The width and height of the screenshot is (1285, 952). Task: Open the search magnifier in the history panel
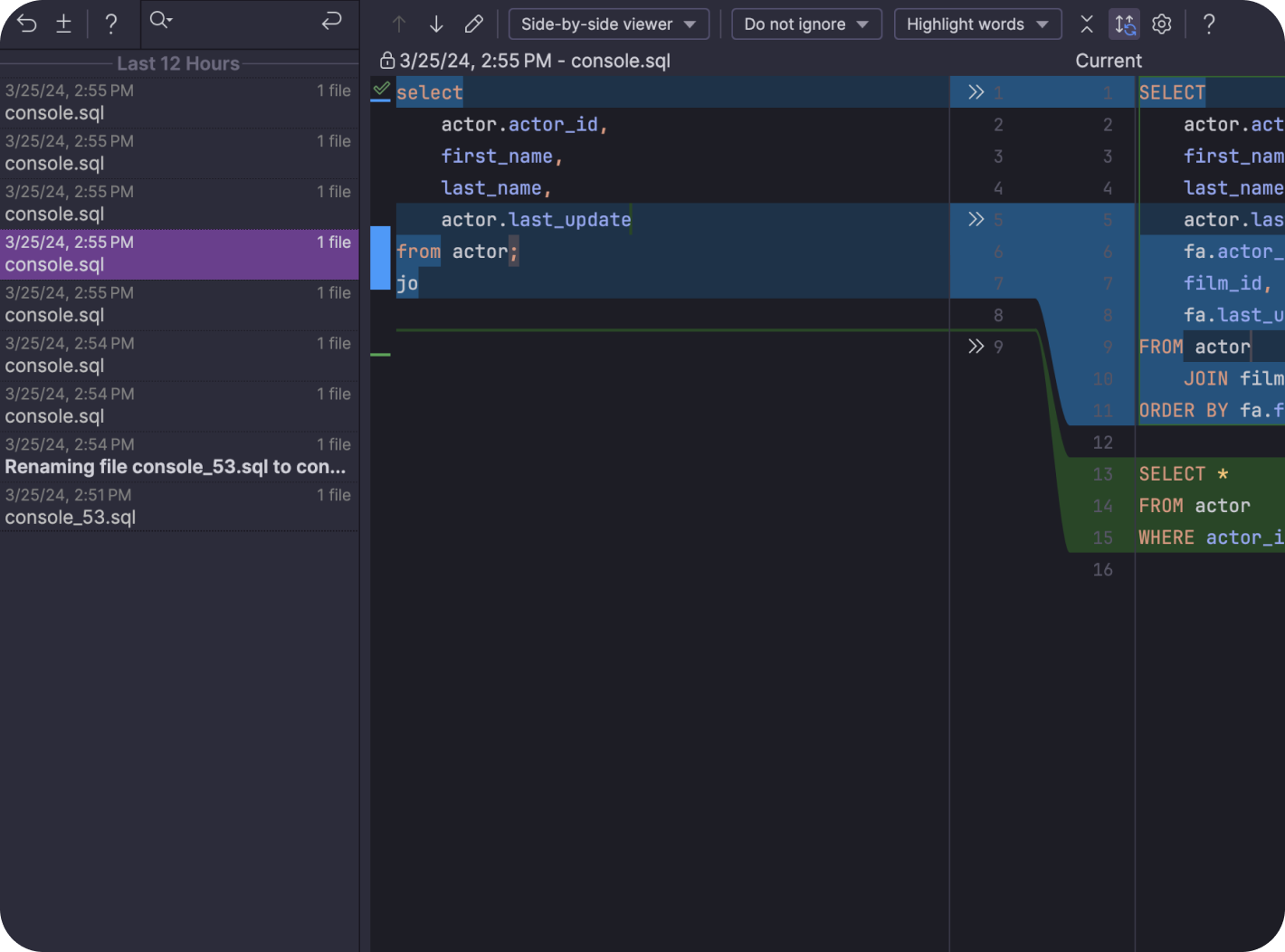click(x=160, y=21)
